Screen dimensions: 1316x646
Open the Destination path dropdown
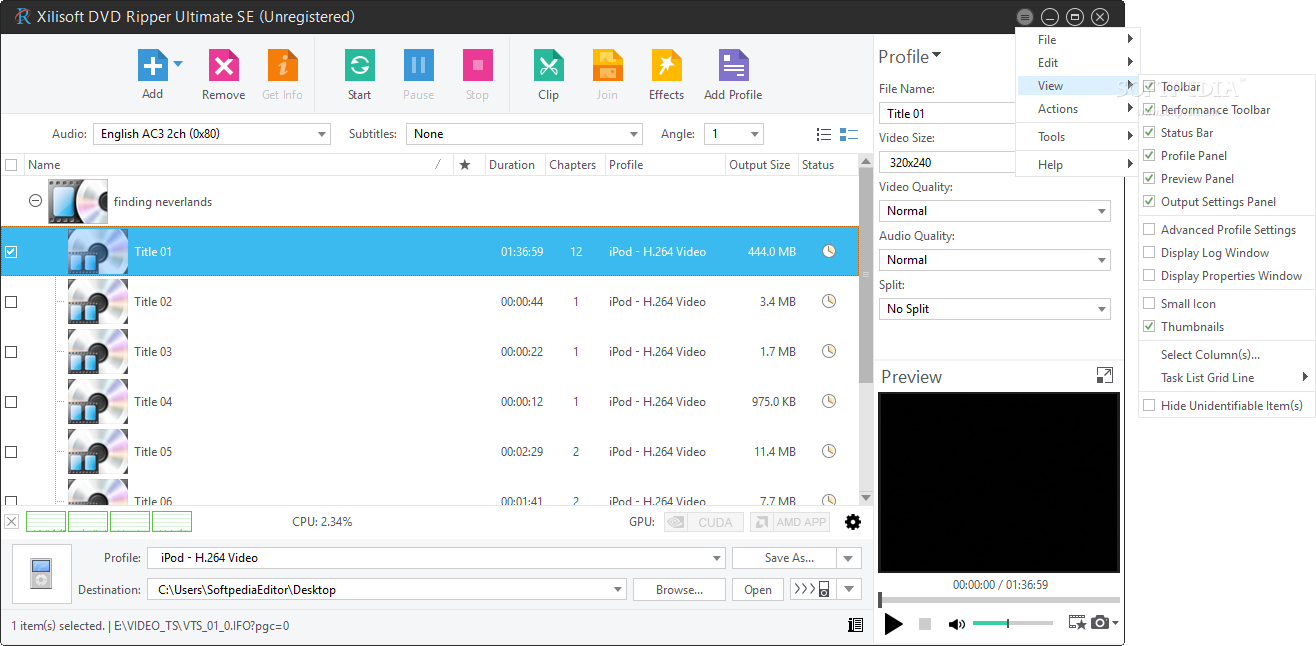click(387, 590)
